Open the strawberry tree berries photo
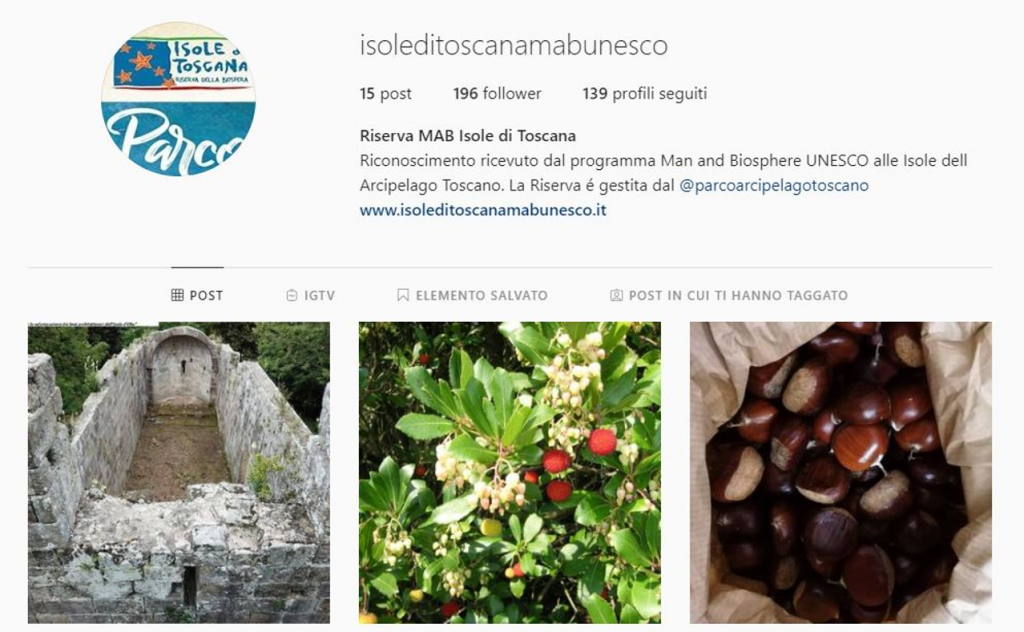1024x632 pixels. (x=509, y=473)
